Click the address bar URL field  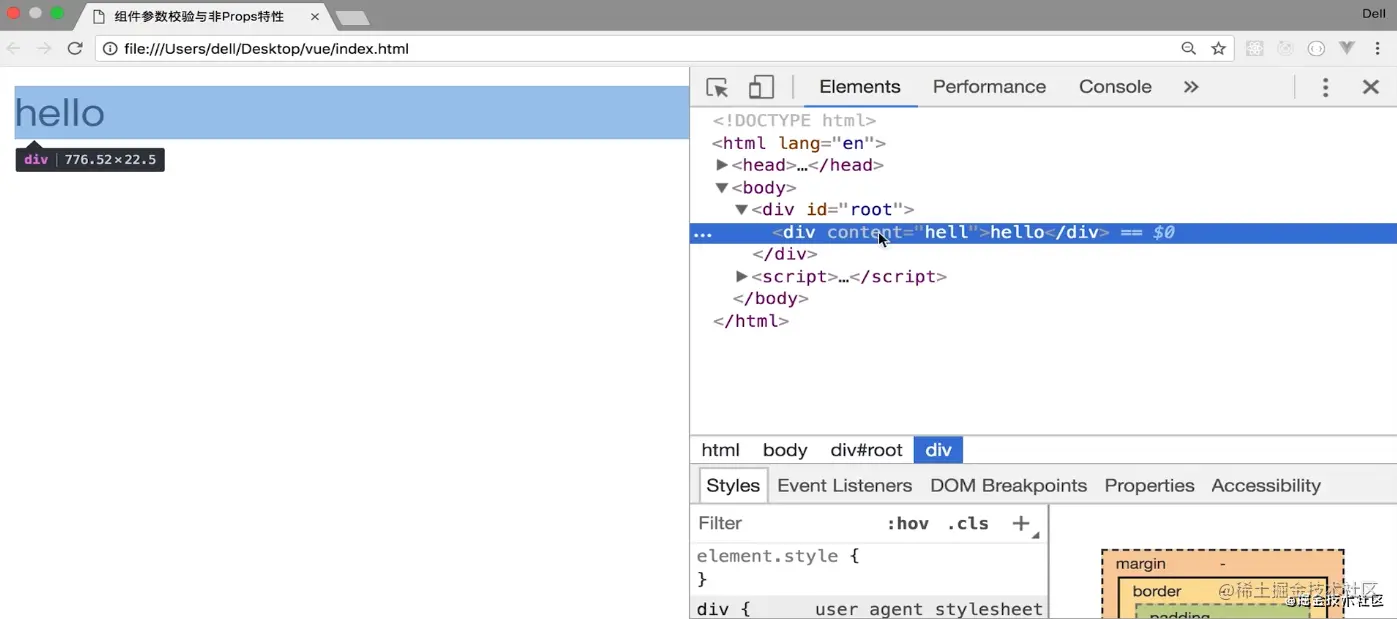click(640, 48)
